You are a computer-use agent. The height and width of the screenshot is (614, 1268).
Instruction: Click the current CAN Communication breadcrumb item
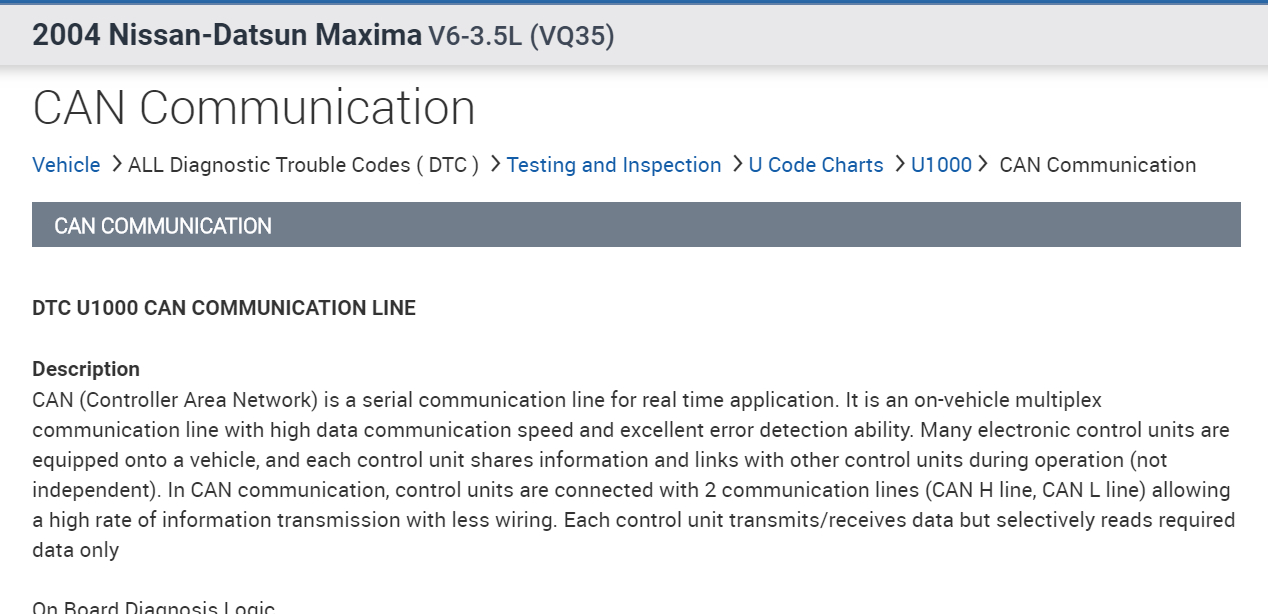tap(1097, 165)
